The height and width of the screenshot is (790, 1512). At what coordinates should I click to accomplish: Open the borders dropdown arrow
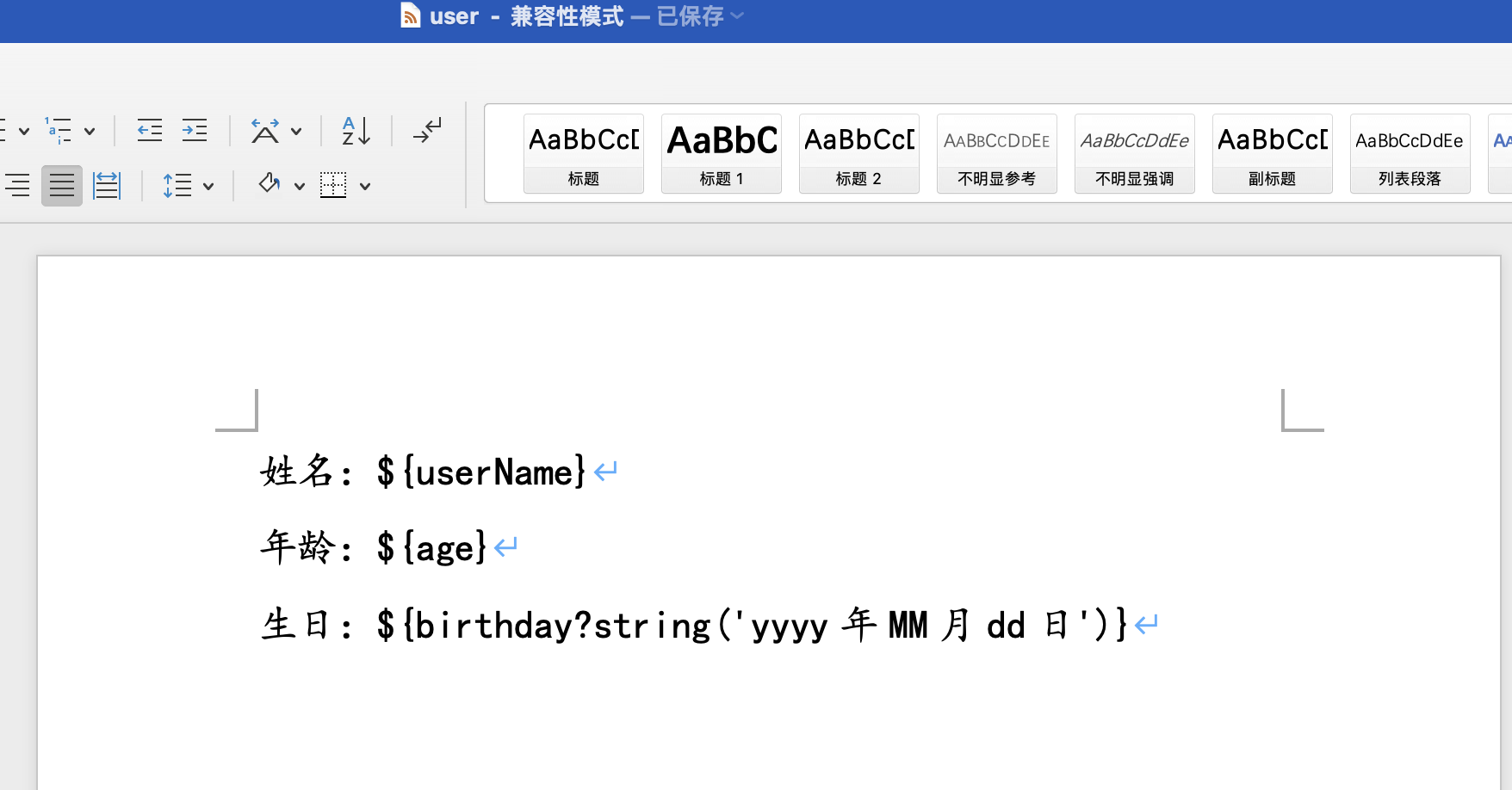pyautogui.click(x=365, y=186)
